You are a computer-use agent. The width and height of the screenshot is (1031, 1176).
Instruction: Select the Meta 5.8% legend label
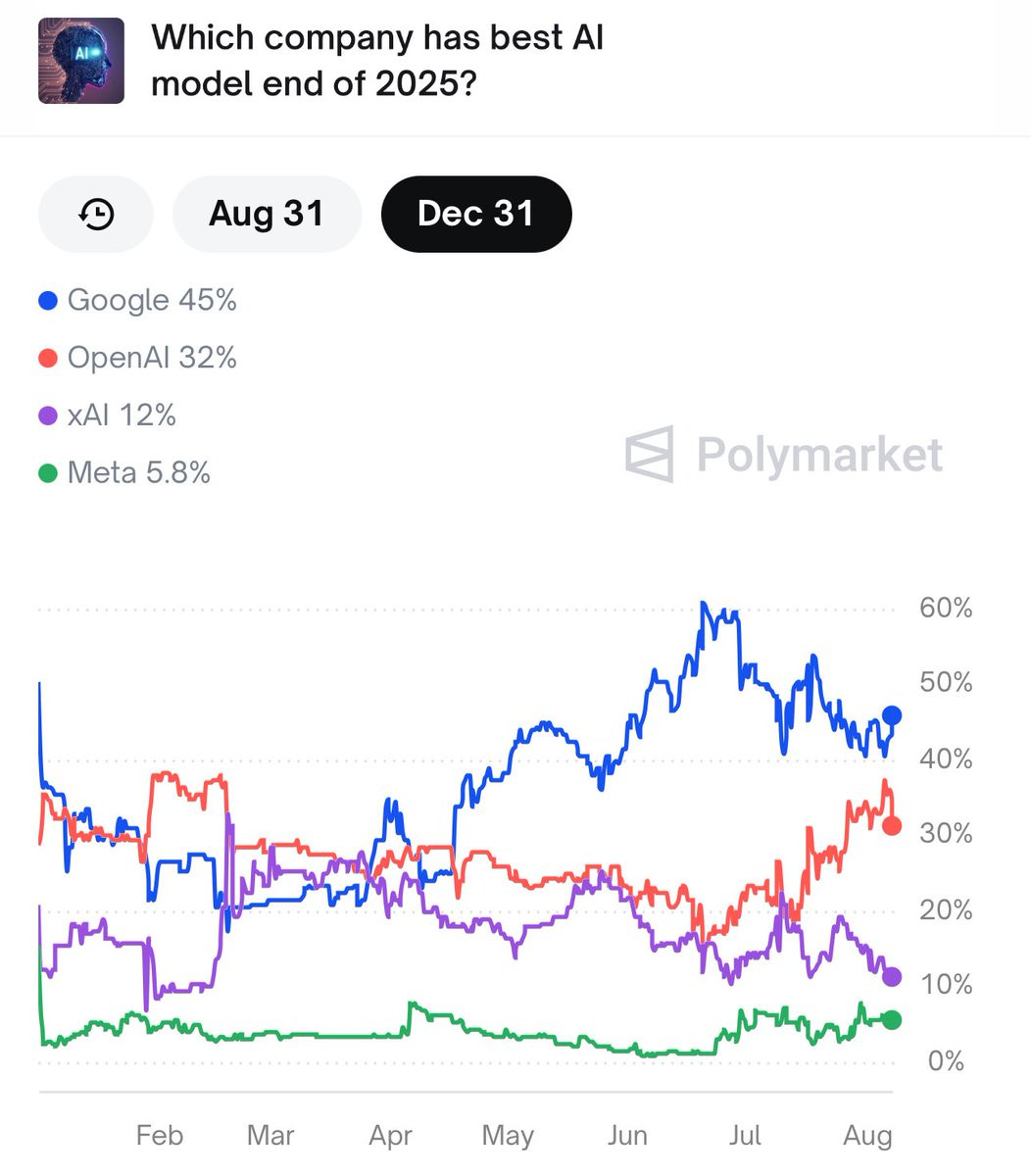tap(139, 474)
